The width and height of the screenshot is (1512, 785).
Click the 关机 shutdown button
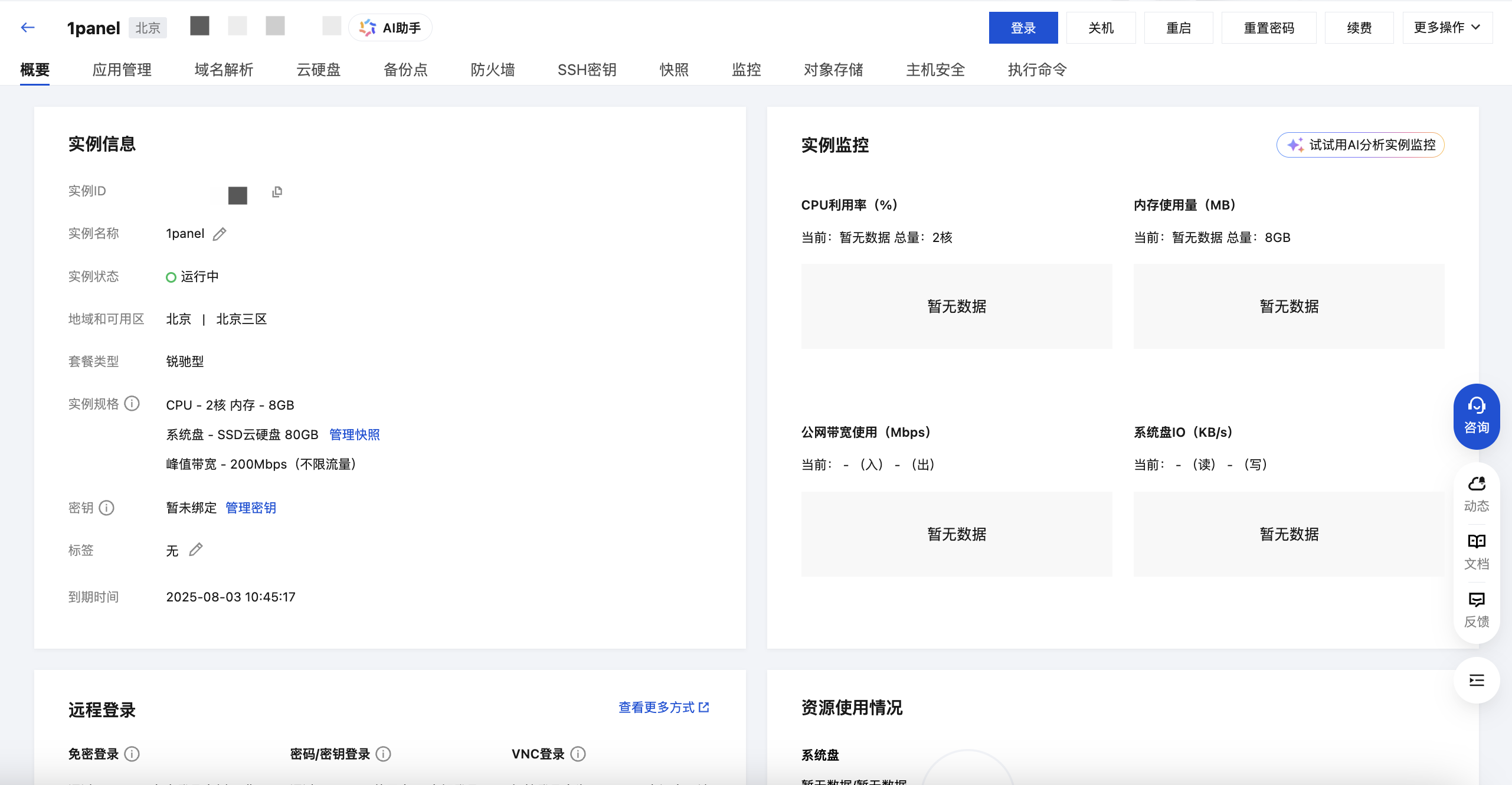1101,28
